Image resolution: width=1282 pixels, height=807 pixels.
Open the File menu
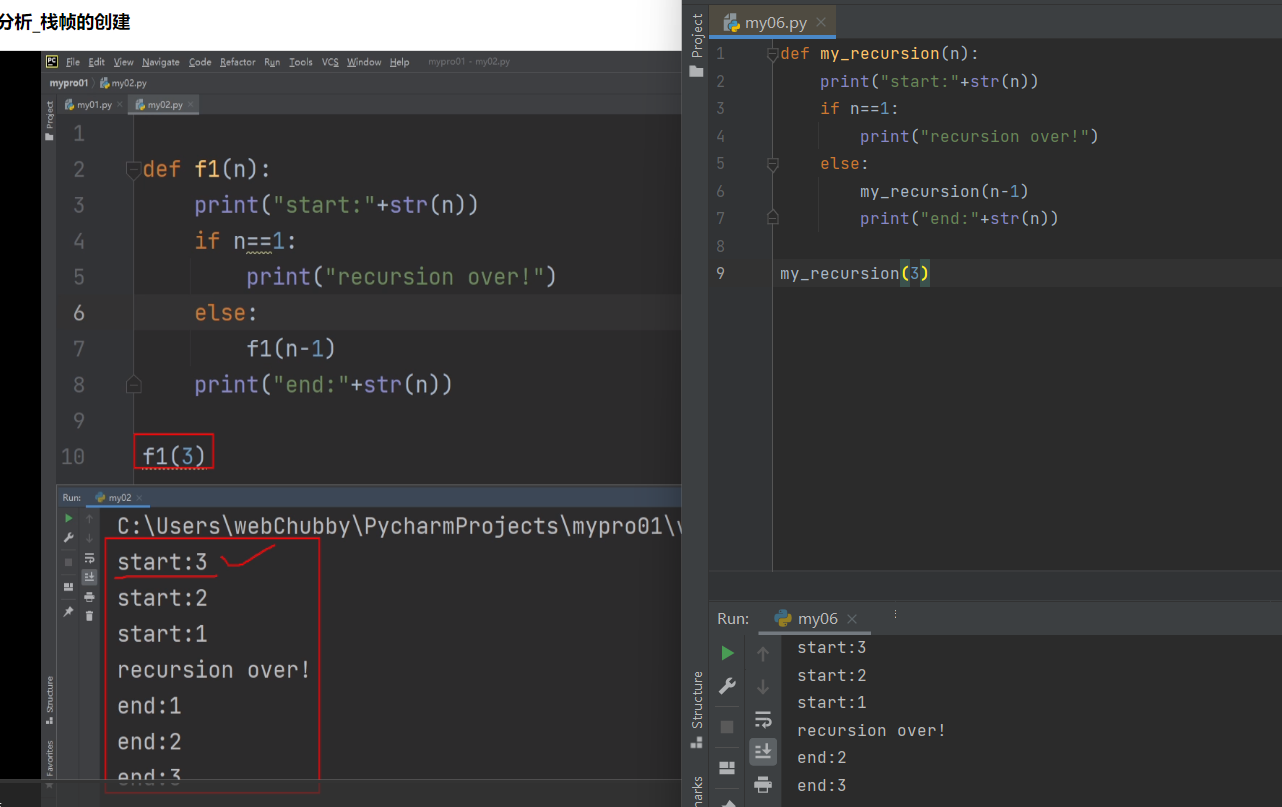(x=73, y=62)
